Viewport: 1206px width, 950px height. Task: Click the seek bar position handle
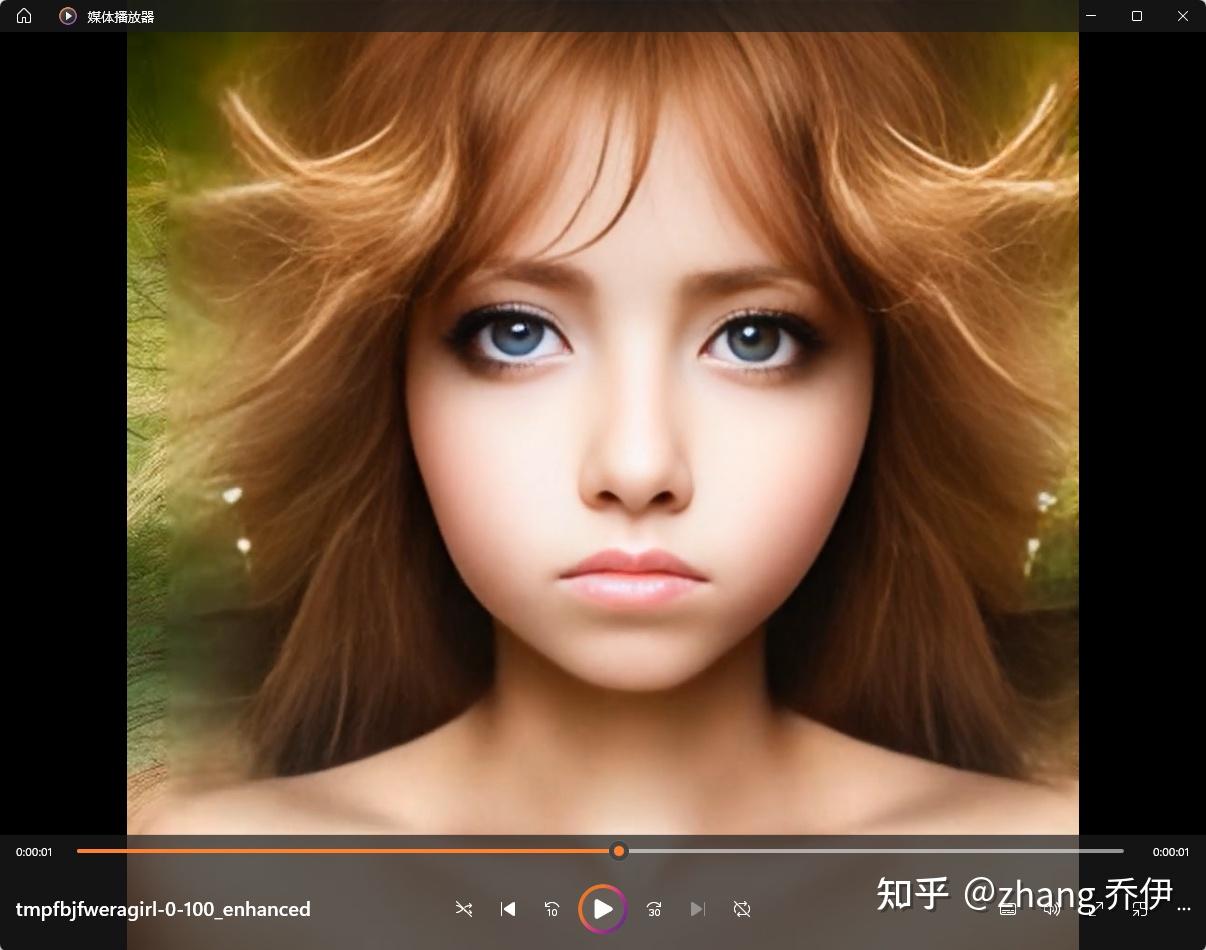click(619, 851)
